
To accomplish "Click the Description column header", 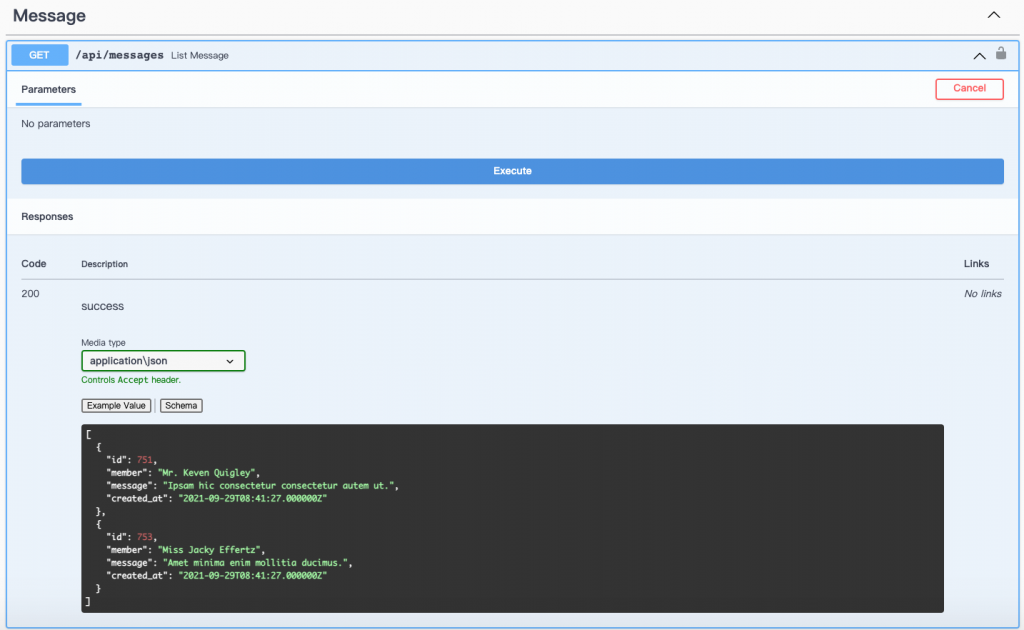I will [104, 264].
